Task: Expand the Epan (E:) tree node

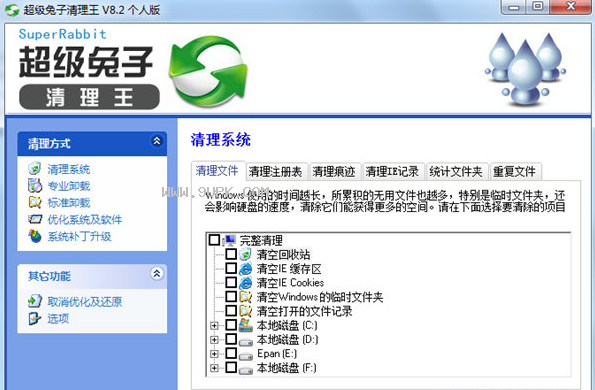Action: pos(214,354)
